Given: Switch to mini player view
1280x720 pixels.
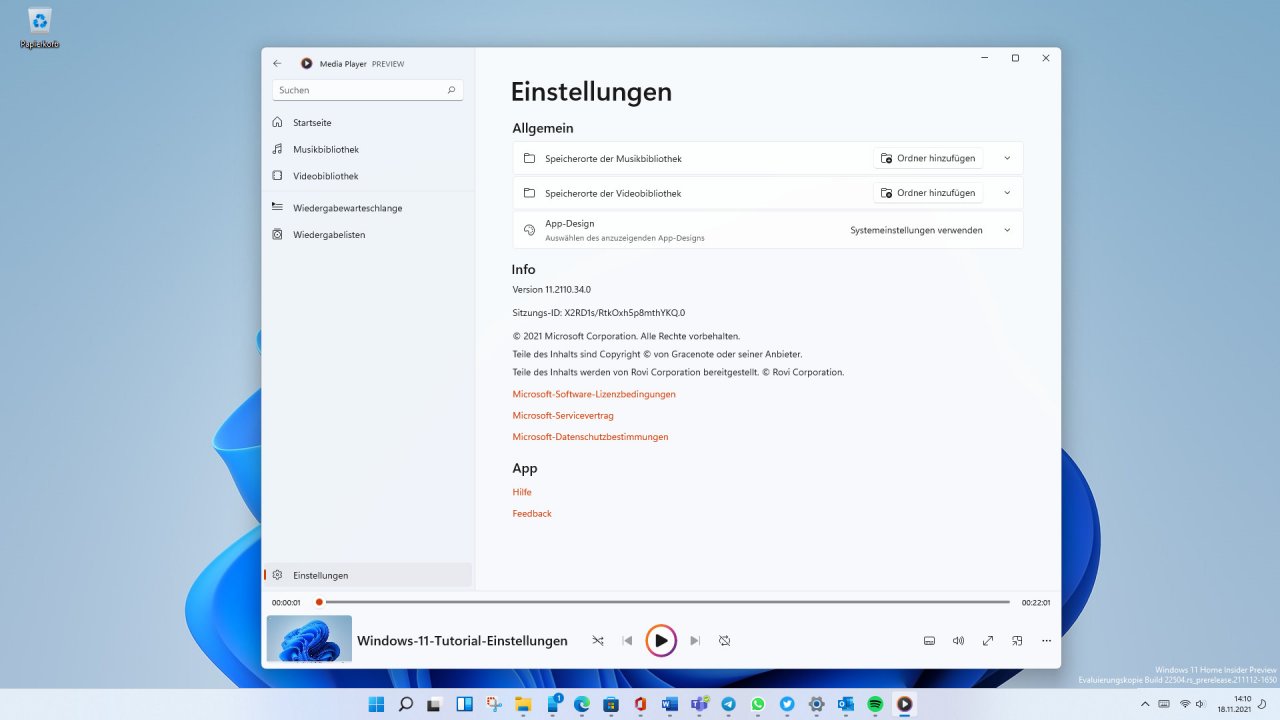Looking at the screenshot, I should click(1017, 640).
